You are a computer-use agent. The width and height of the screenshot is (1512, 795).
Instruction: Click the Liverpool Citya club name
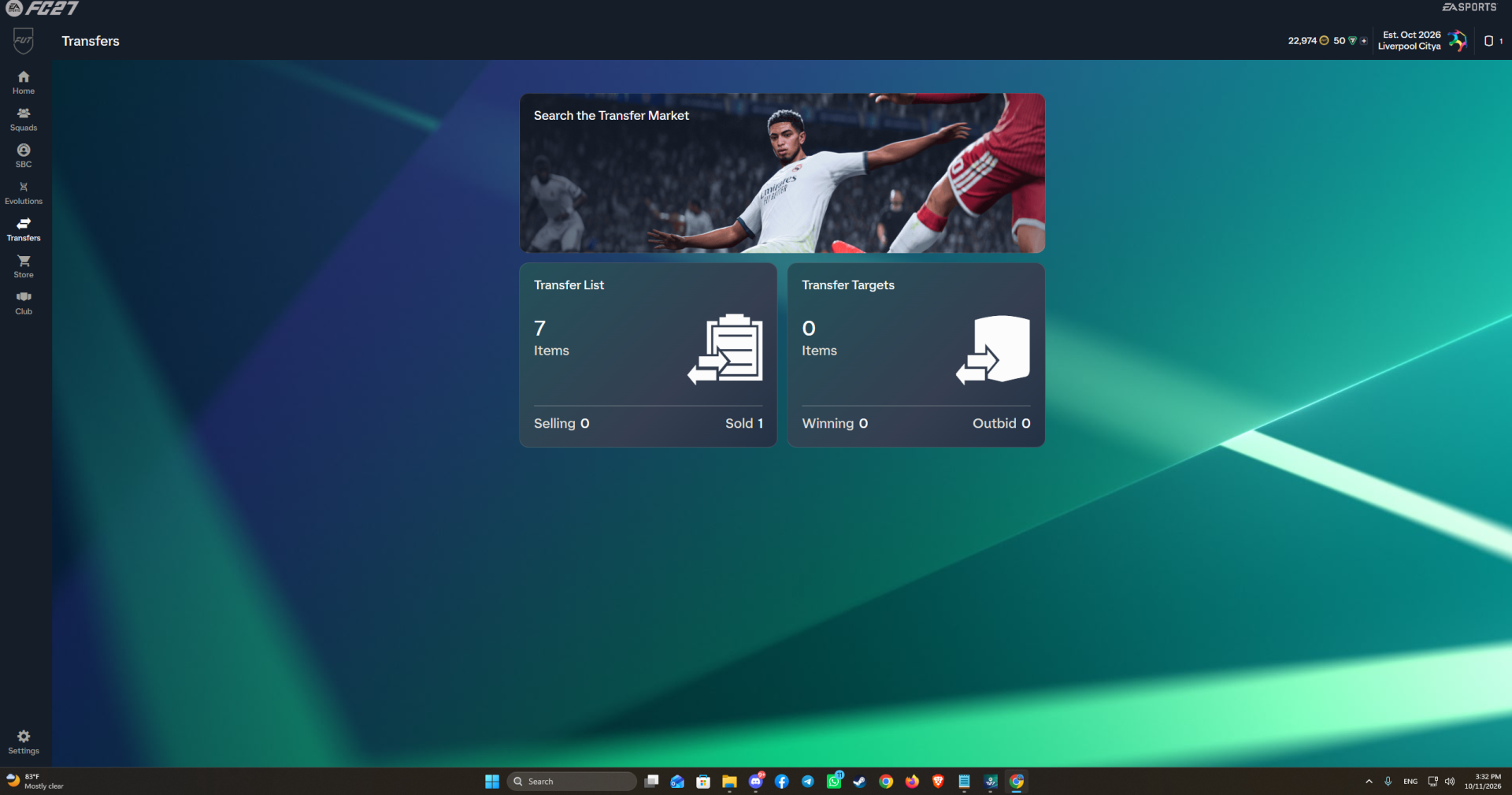tap(1409, 46)
